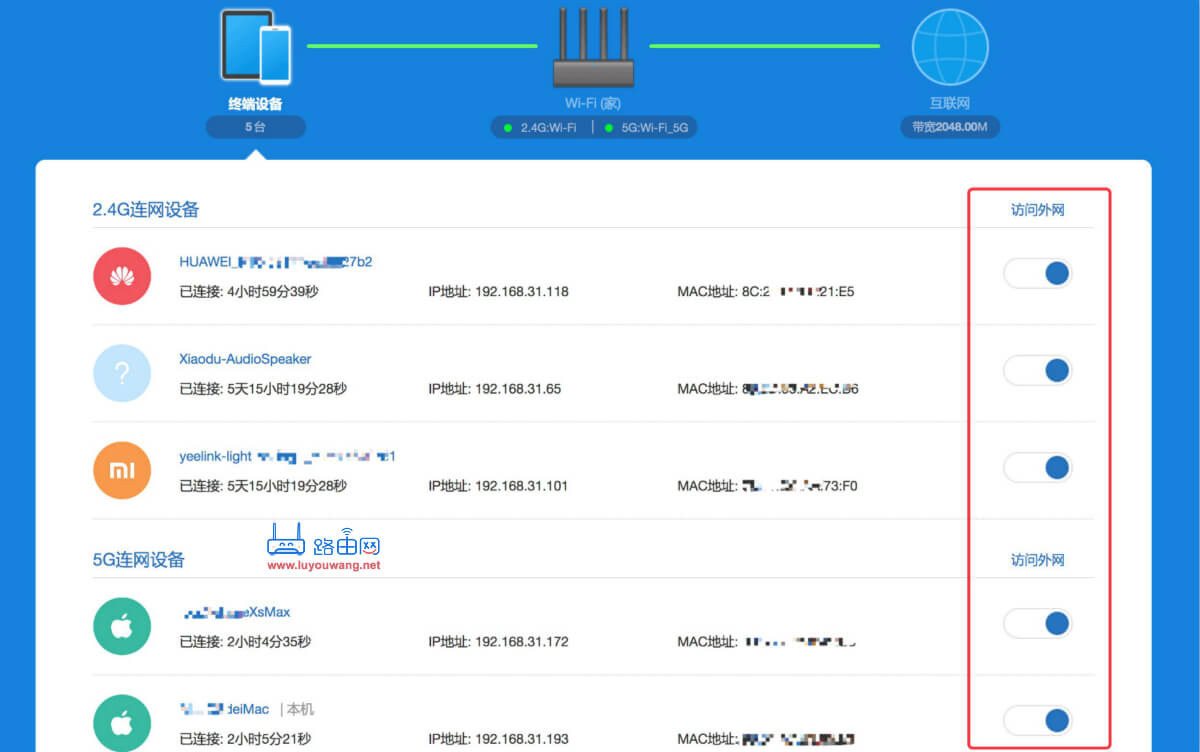Toggle 访问外网 for Xiaodu-AudioSpeaker

pos(1038,370)
